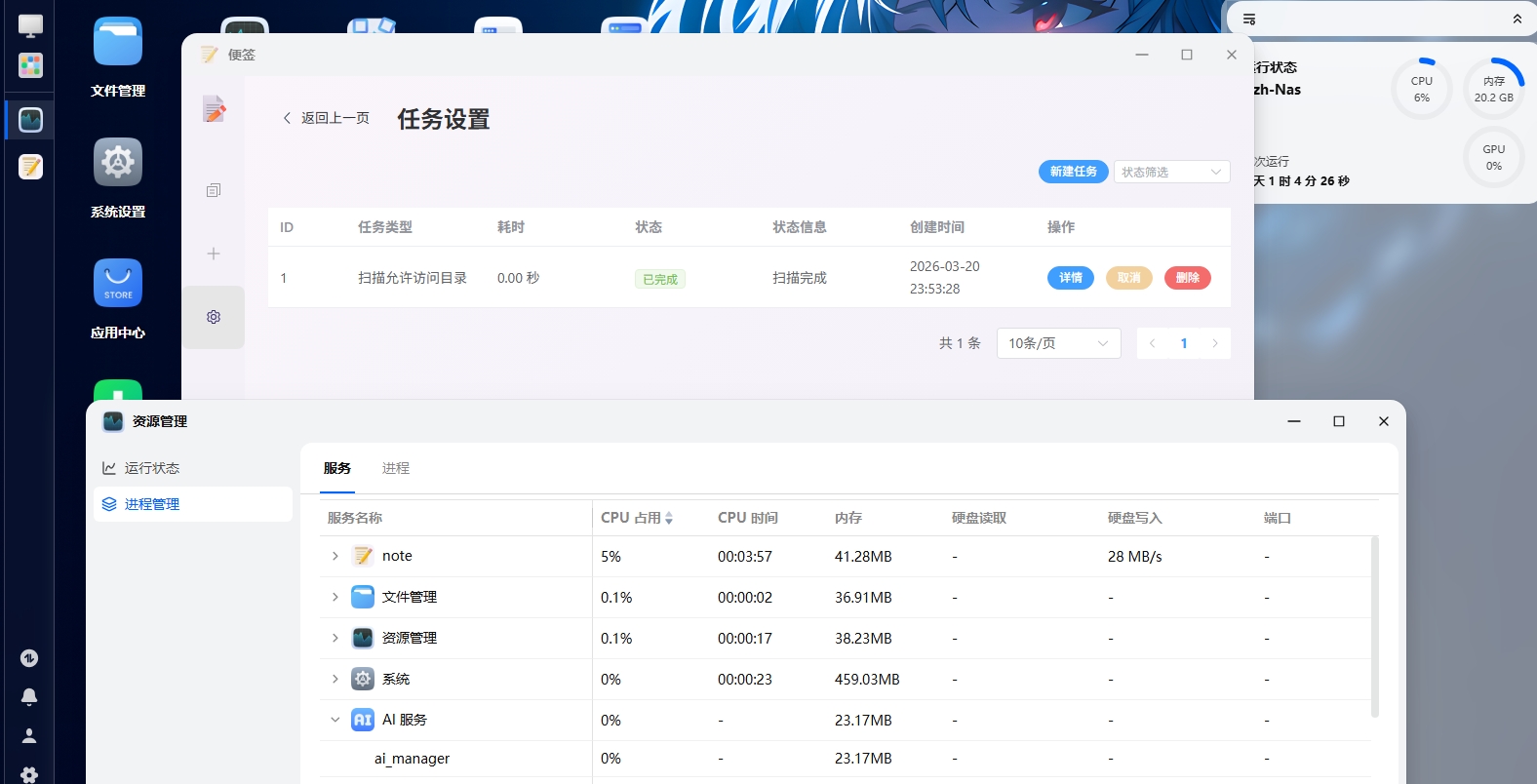Image resolution: width=1537 pixels, height=784 pixels.
Task: Switch to the 服务 tab
Action: (x=337, y=468)
